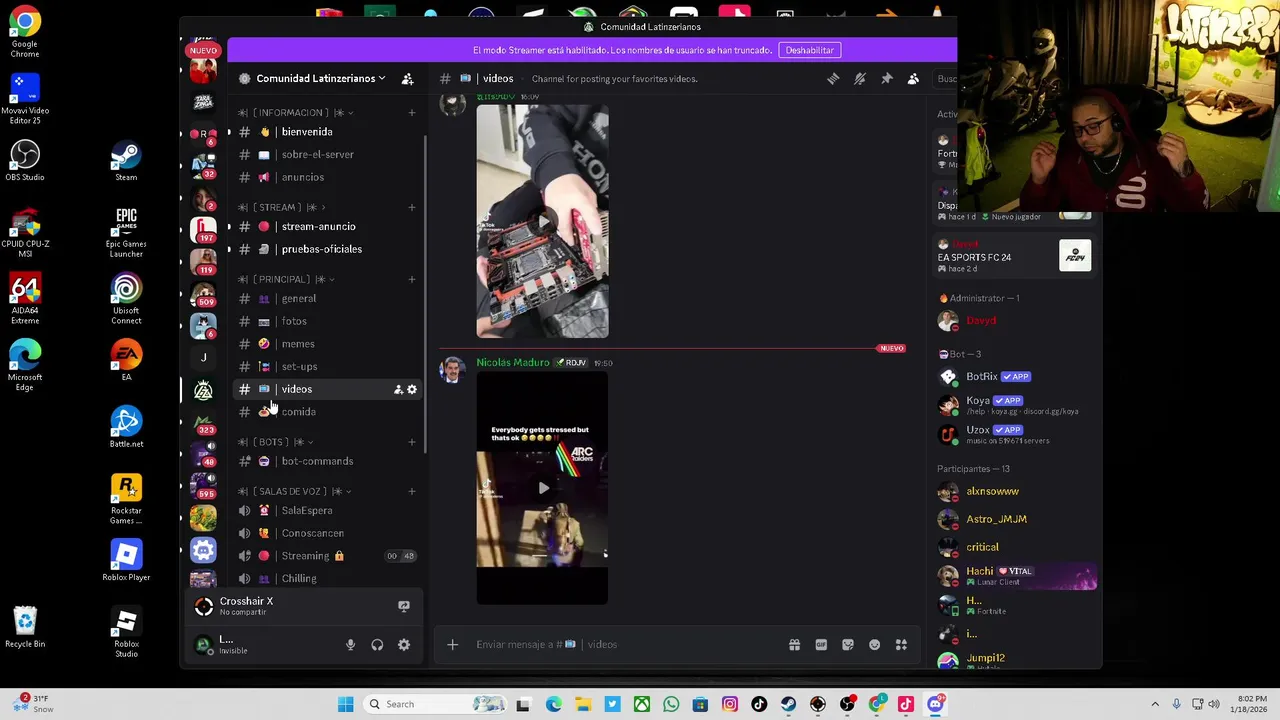This screenshot has width=1280, height=720.
Task: Open the sobre-el-server channel
Action: [x=327, y=155]
